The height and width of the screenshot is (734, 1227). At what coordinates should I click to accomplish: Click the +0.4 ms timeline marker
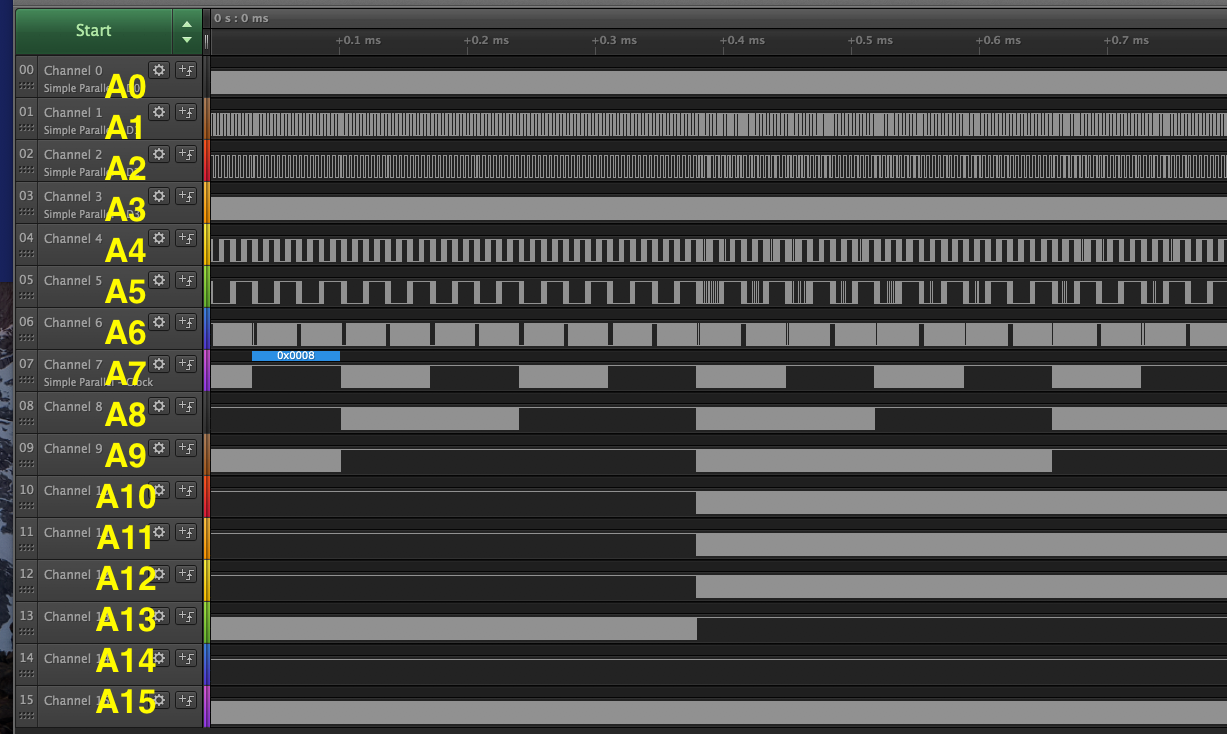pyautogui.click(x=742, y=41)
